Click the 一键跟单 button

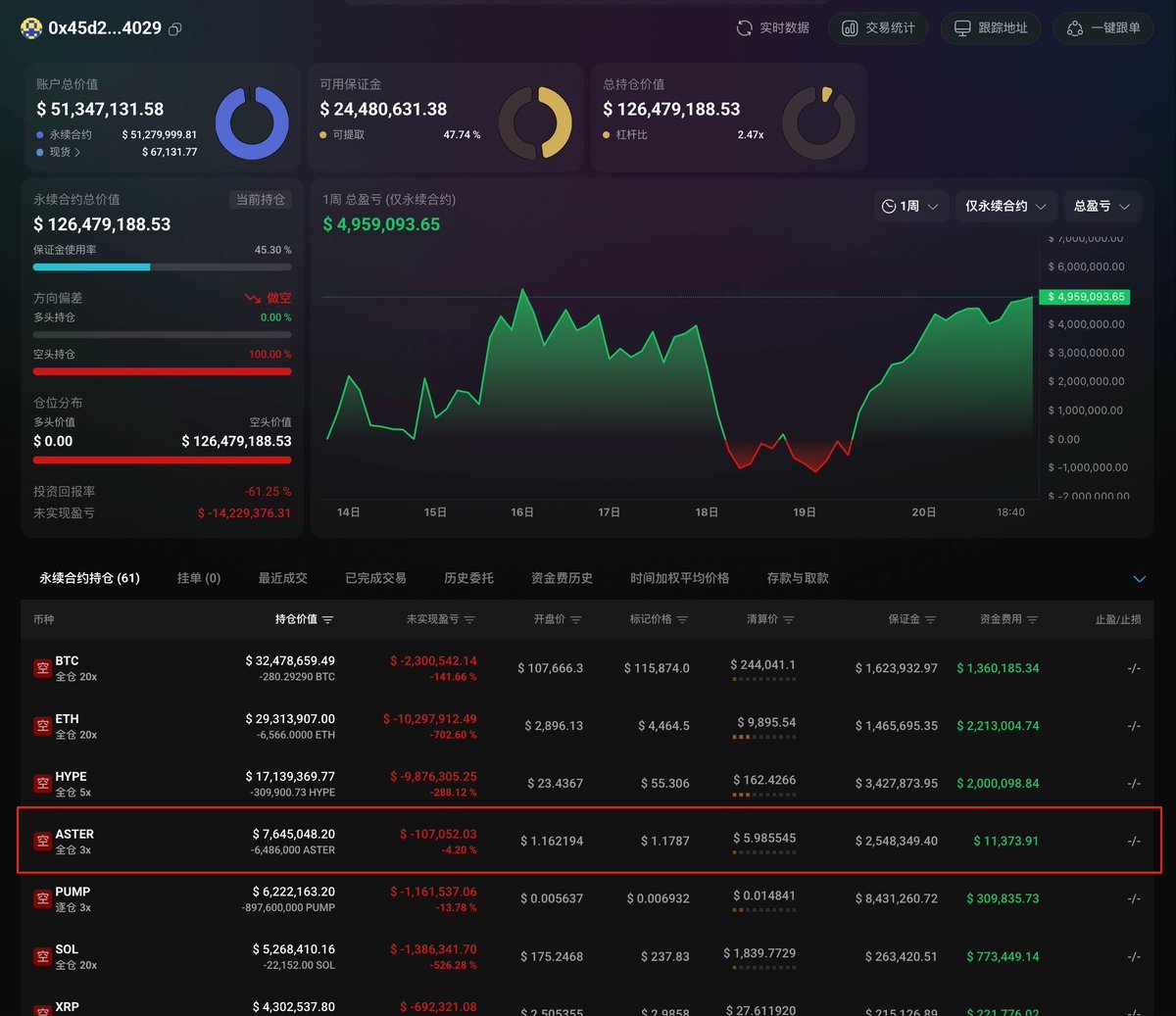(x=1103, y=28)
